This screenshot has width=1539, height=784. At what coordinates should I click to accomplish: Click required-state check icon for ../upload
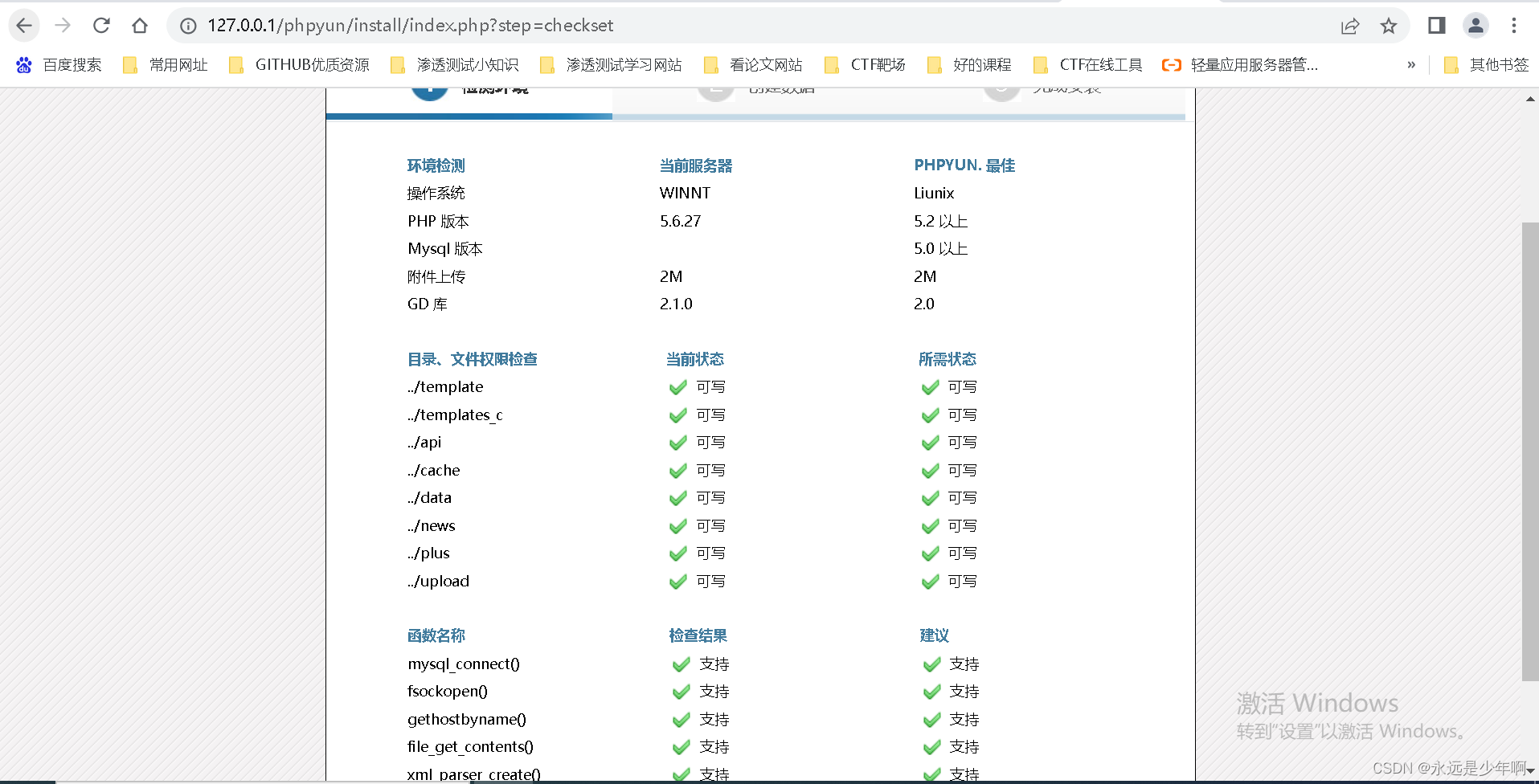tap(931, 582)
